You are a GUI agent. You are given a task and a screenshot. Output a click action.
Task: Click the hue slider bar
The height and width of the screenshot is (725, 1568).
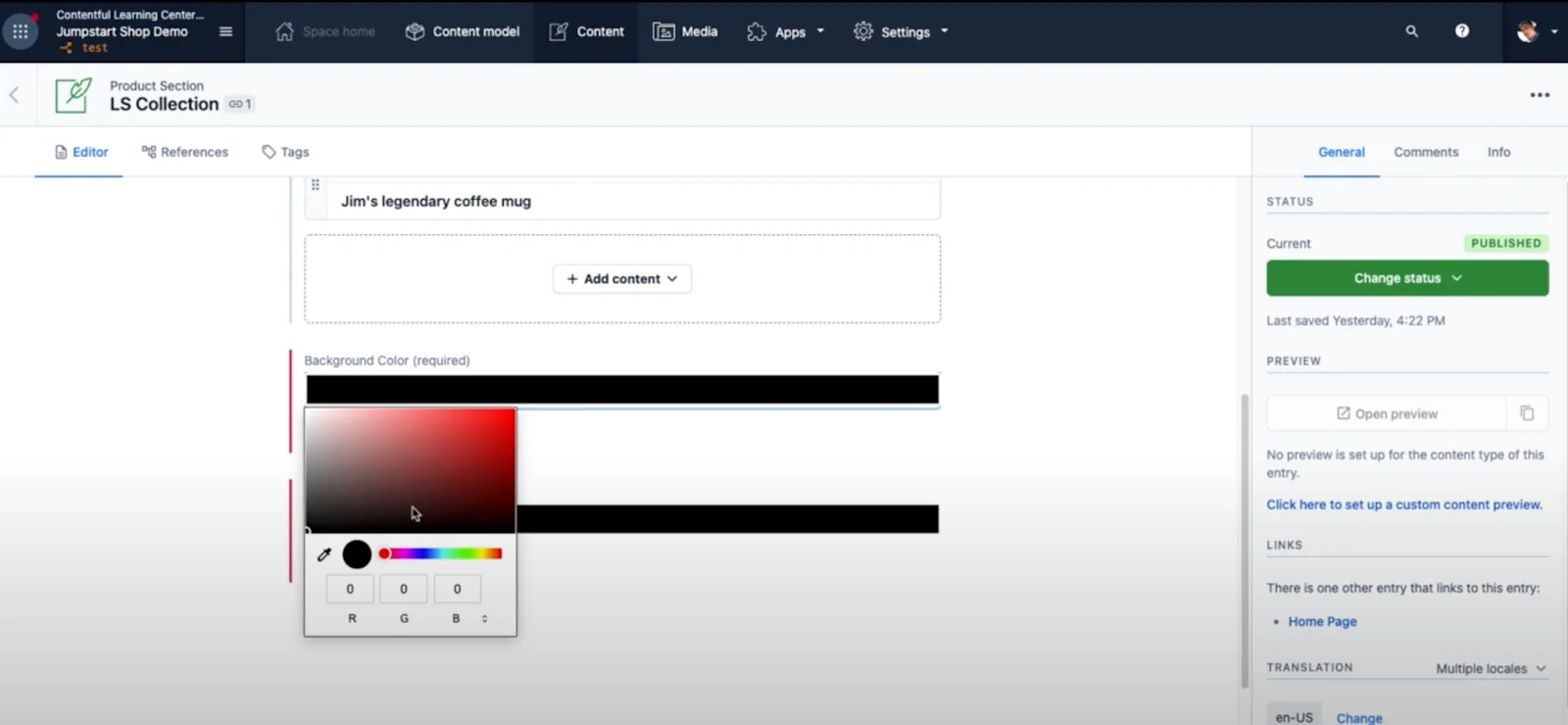pyautogui.click(x=440, y=554)
